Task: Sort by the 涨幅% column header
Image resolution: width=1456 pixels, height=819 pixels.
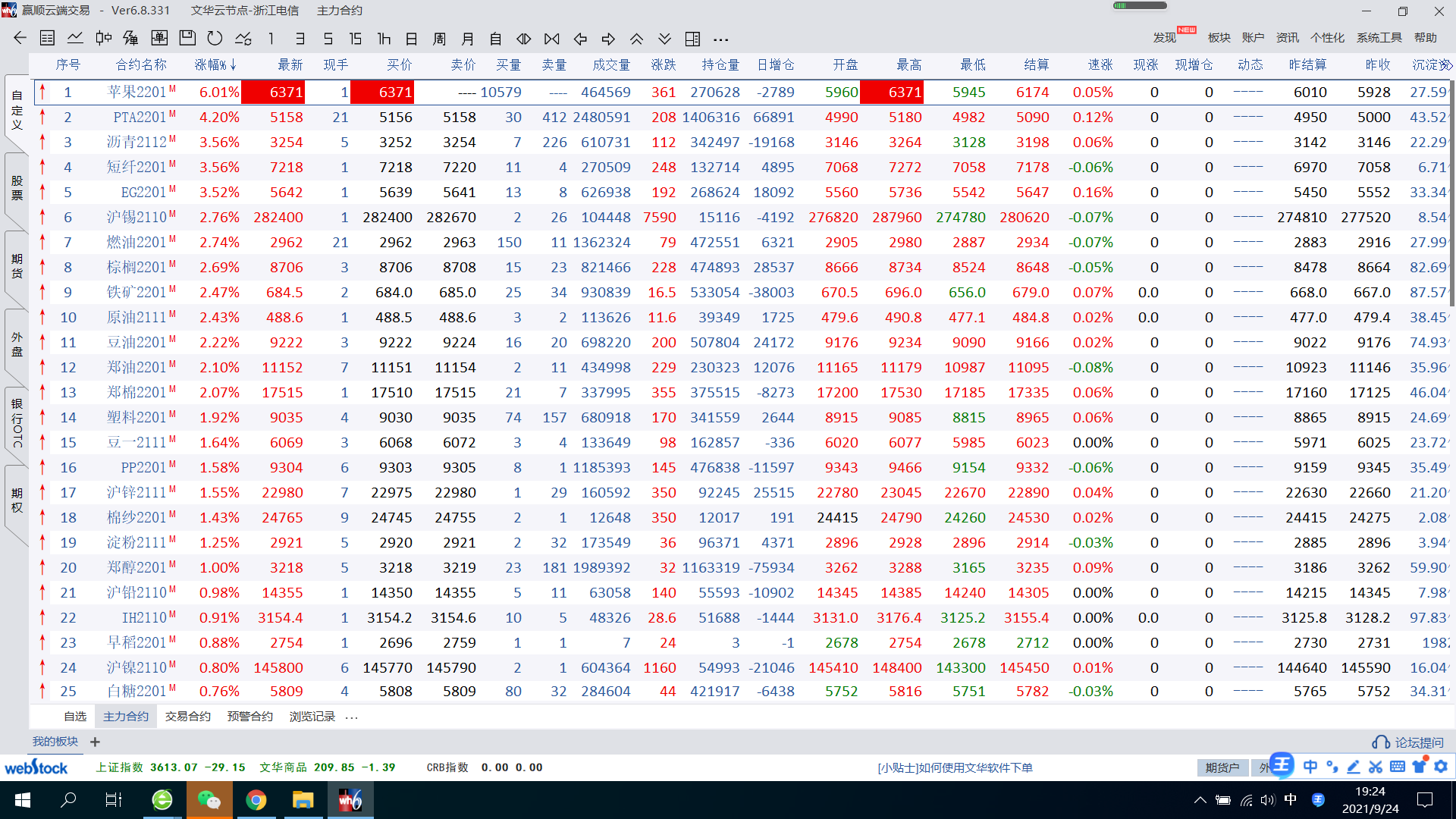Action: 215,65
